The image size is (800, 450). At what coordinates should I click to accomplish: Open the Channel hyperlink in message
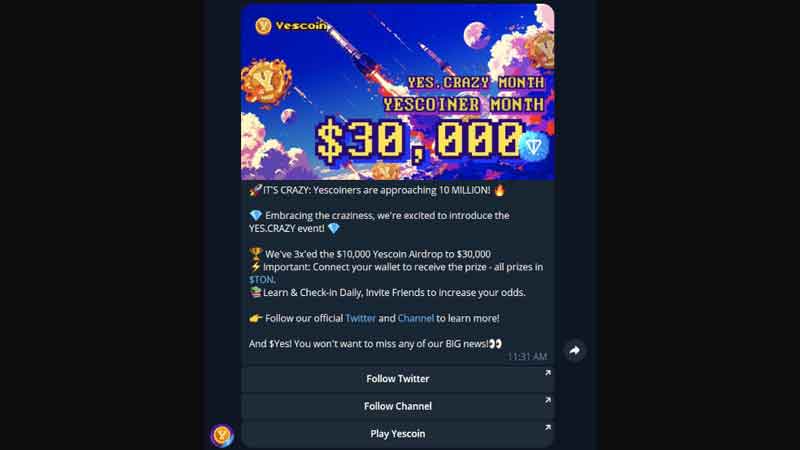pyautogui.click(x=415, y=318)
